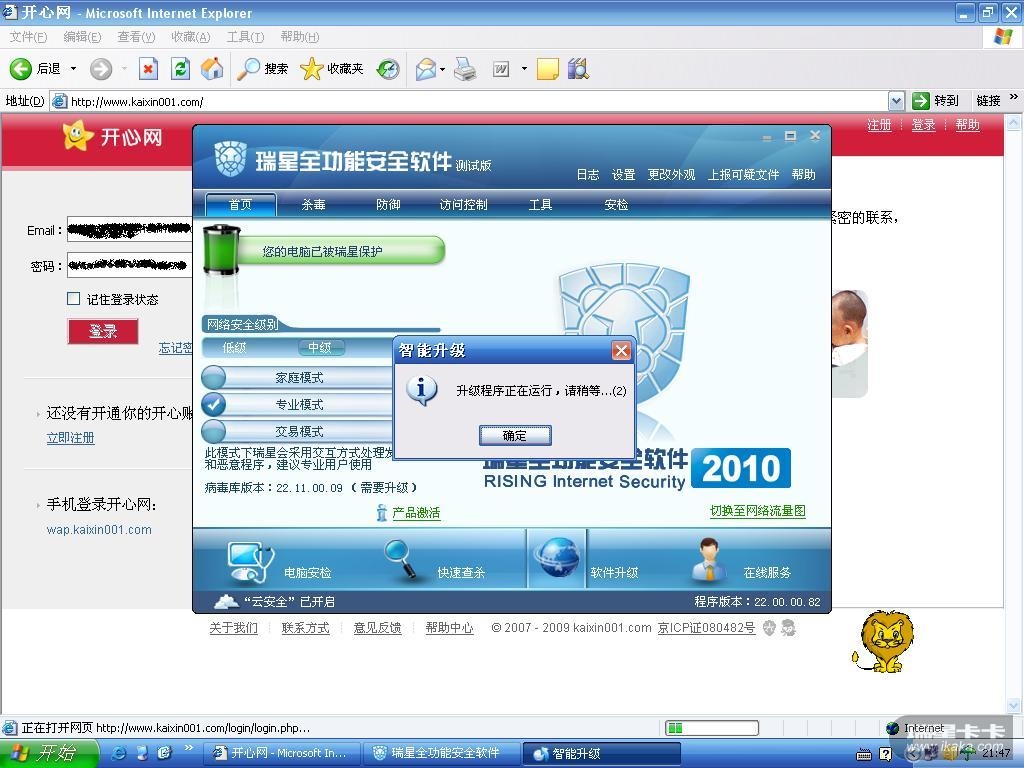Open the address bar dropdown arrow
The height and width of the screenshot is (768, 1024).
[x=897, y=101]
